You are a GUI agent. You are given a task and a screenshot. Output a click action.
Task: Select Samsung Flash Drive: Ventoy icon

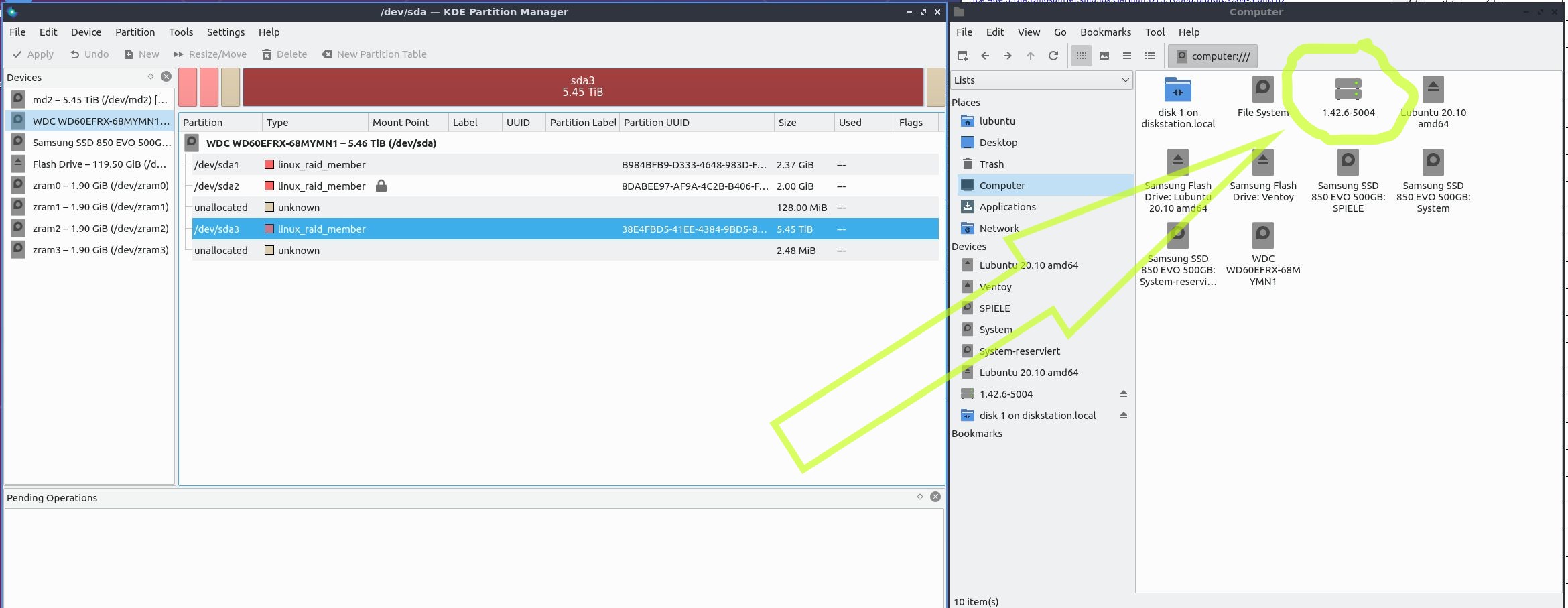tap(1263, 175)
